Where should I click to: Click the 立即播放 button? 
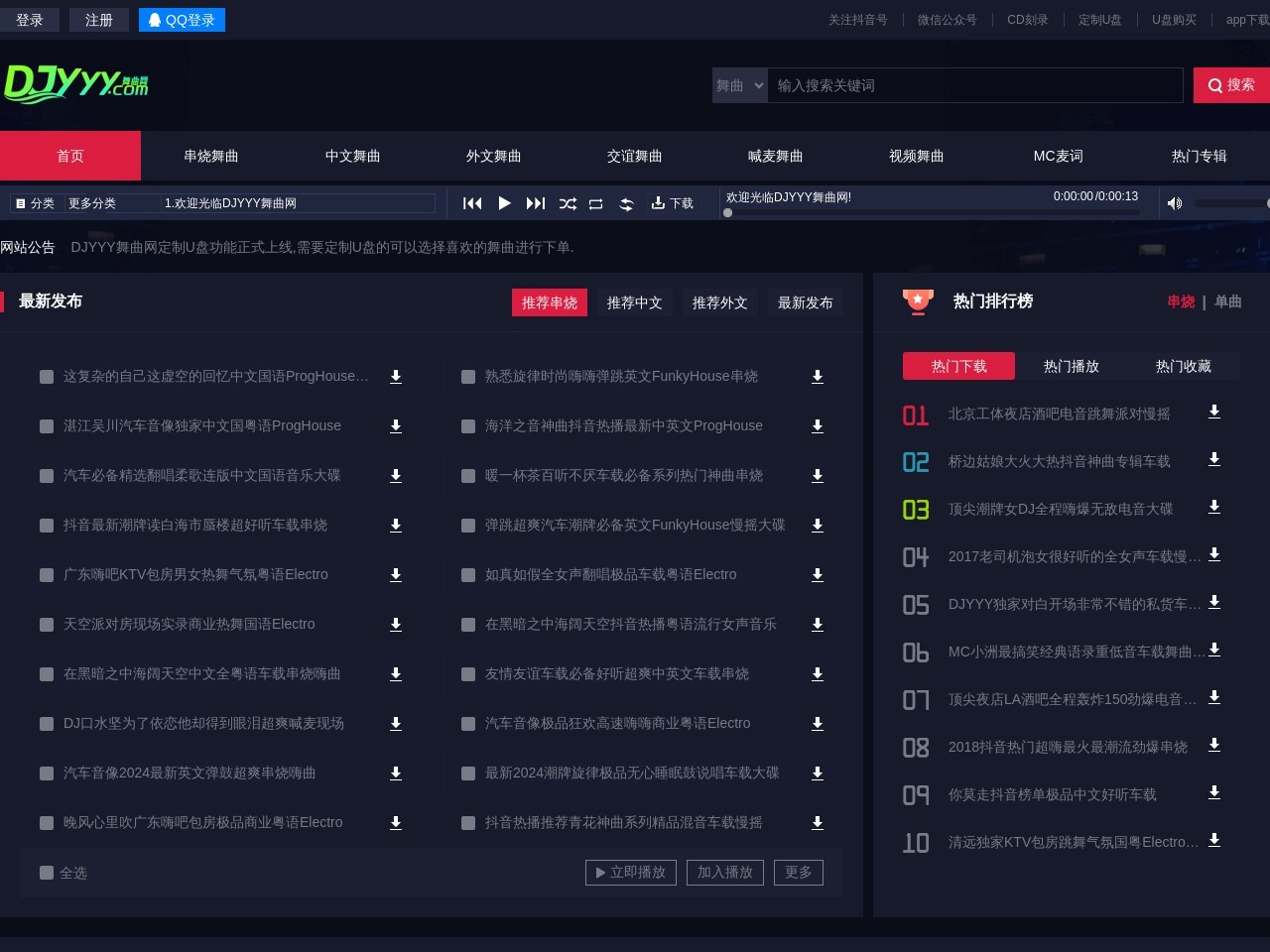pos(631,873)
